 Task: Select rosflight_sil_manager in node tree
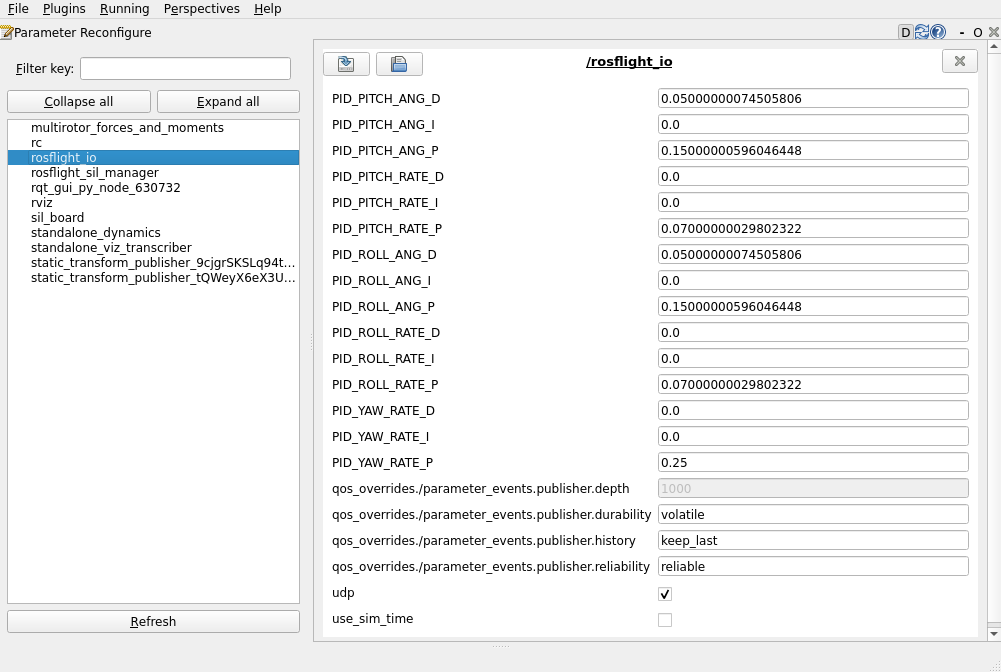pos(94,173)
